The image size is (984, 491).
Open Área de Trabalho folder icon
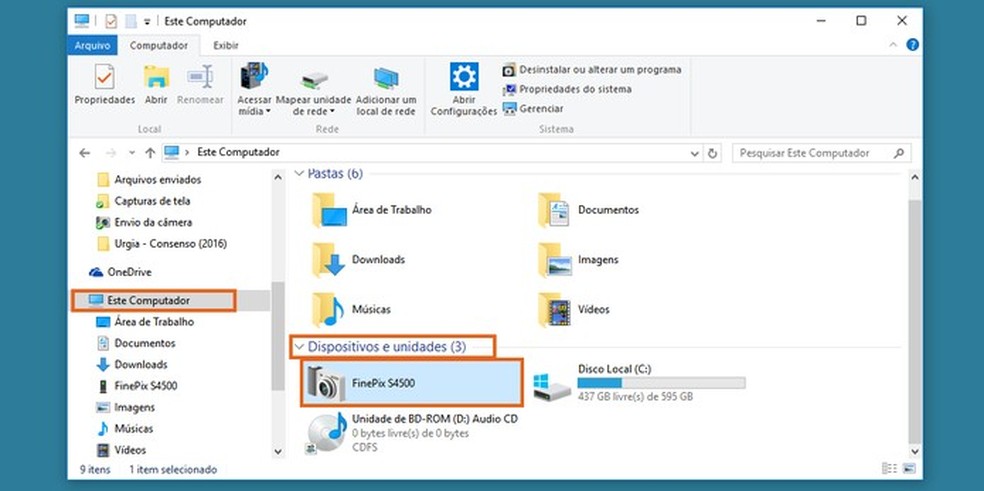pyautogui.click(x=329, y=210)
